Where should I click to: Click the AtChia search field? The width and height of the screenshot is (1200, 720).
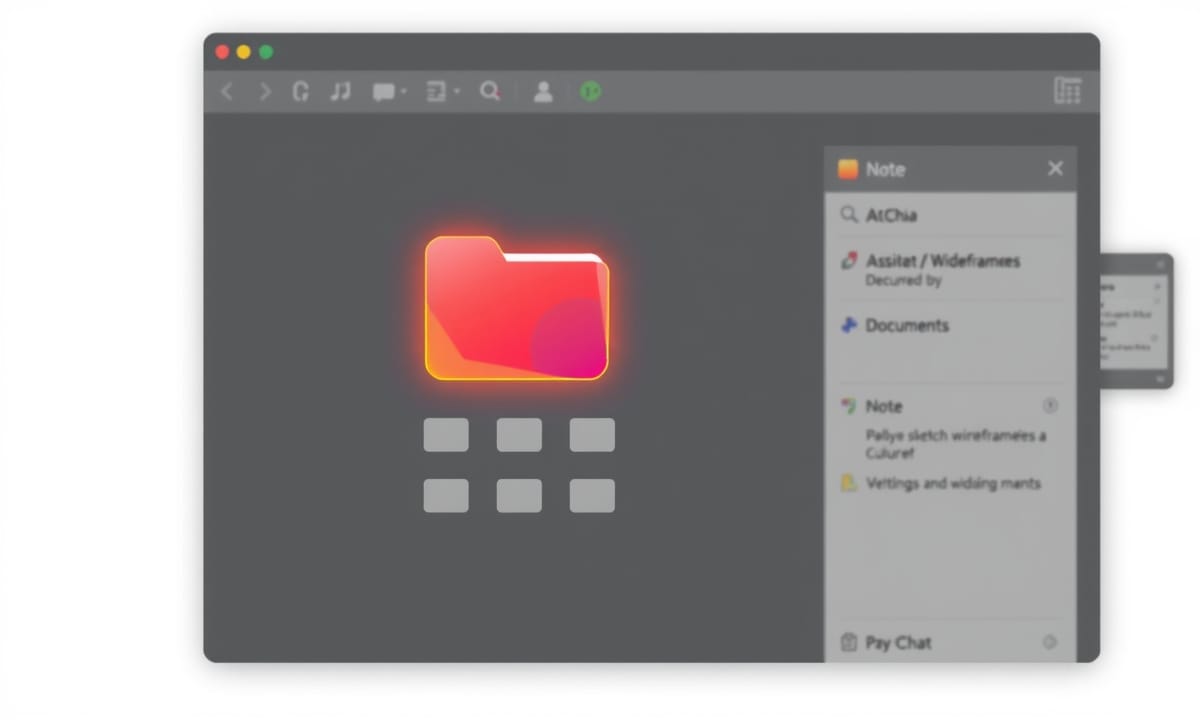(x=950, y=215)
